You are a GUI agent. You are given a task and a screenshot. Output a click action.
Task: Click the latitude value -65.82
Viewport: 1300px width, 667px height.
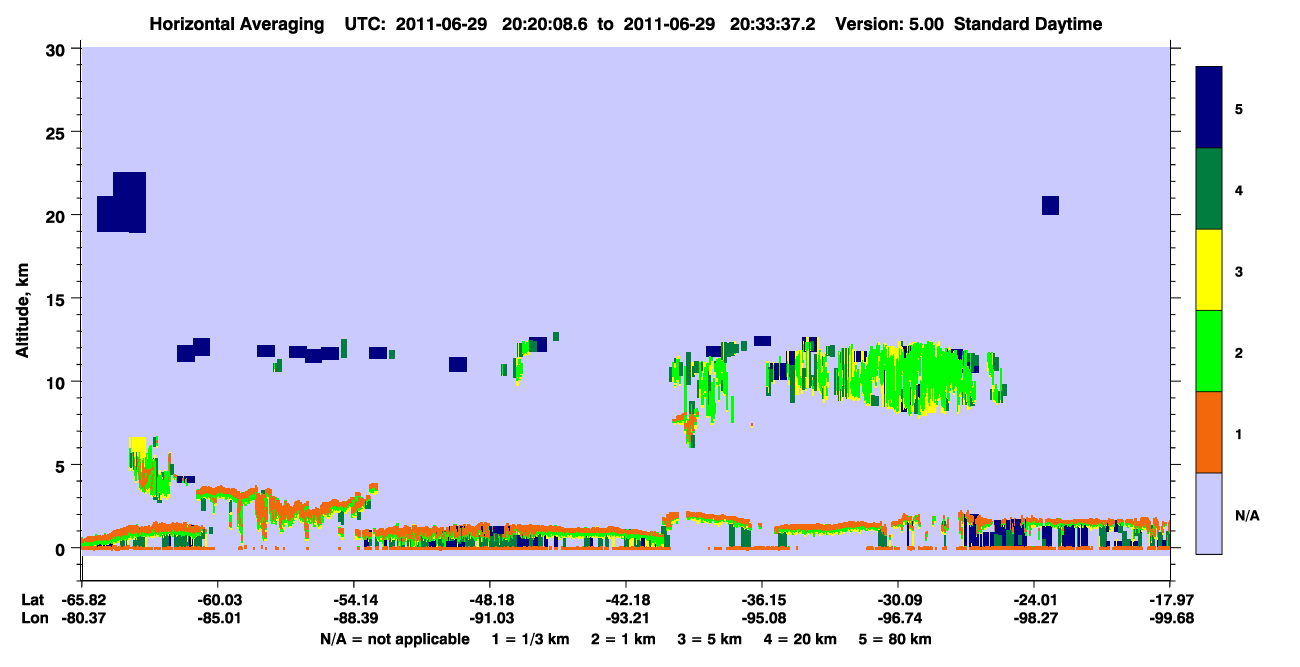82,600
